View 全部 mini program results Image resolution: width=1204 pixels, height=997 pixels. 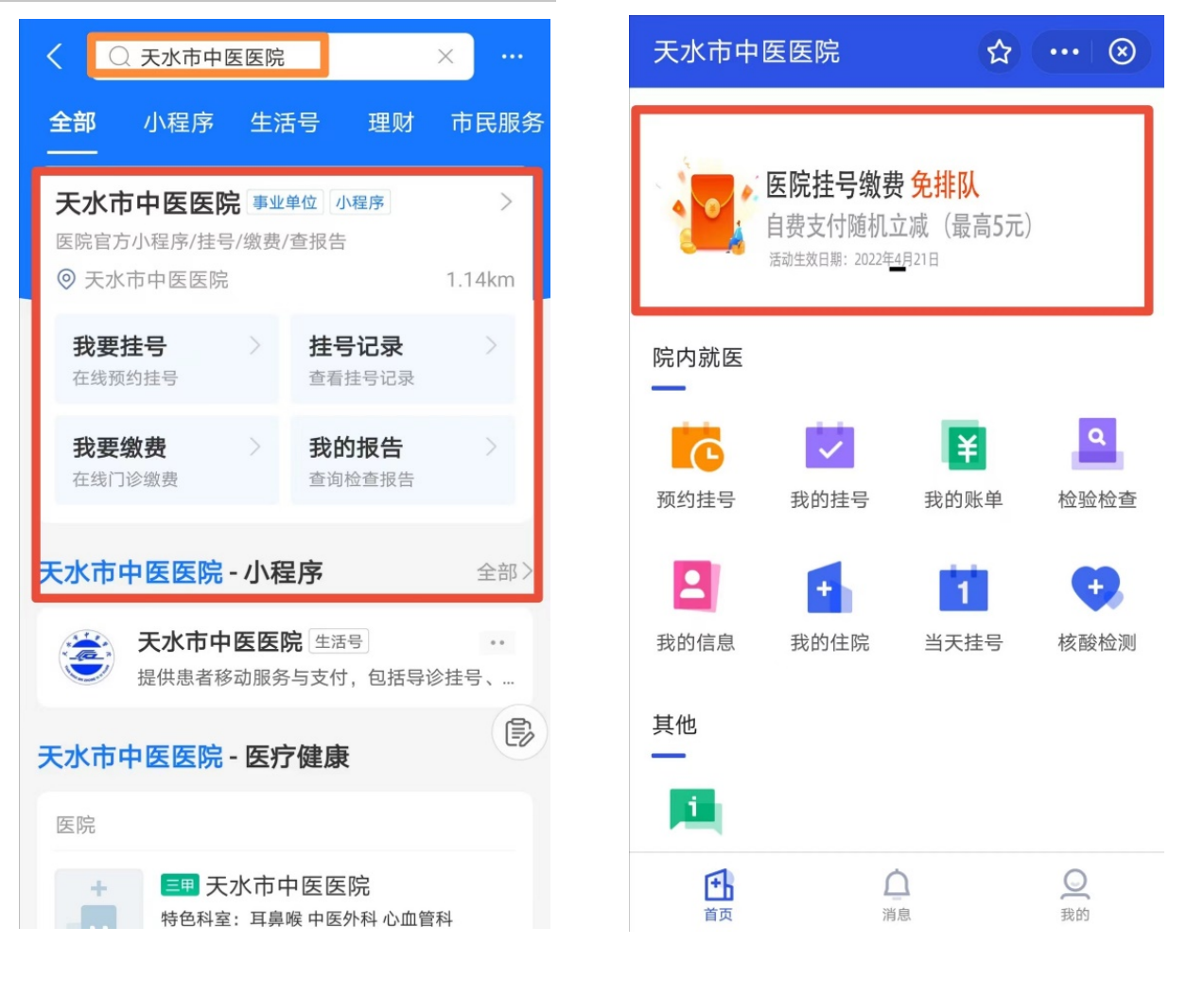point(504,572)
